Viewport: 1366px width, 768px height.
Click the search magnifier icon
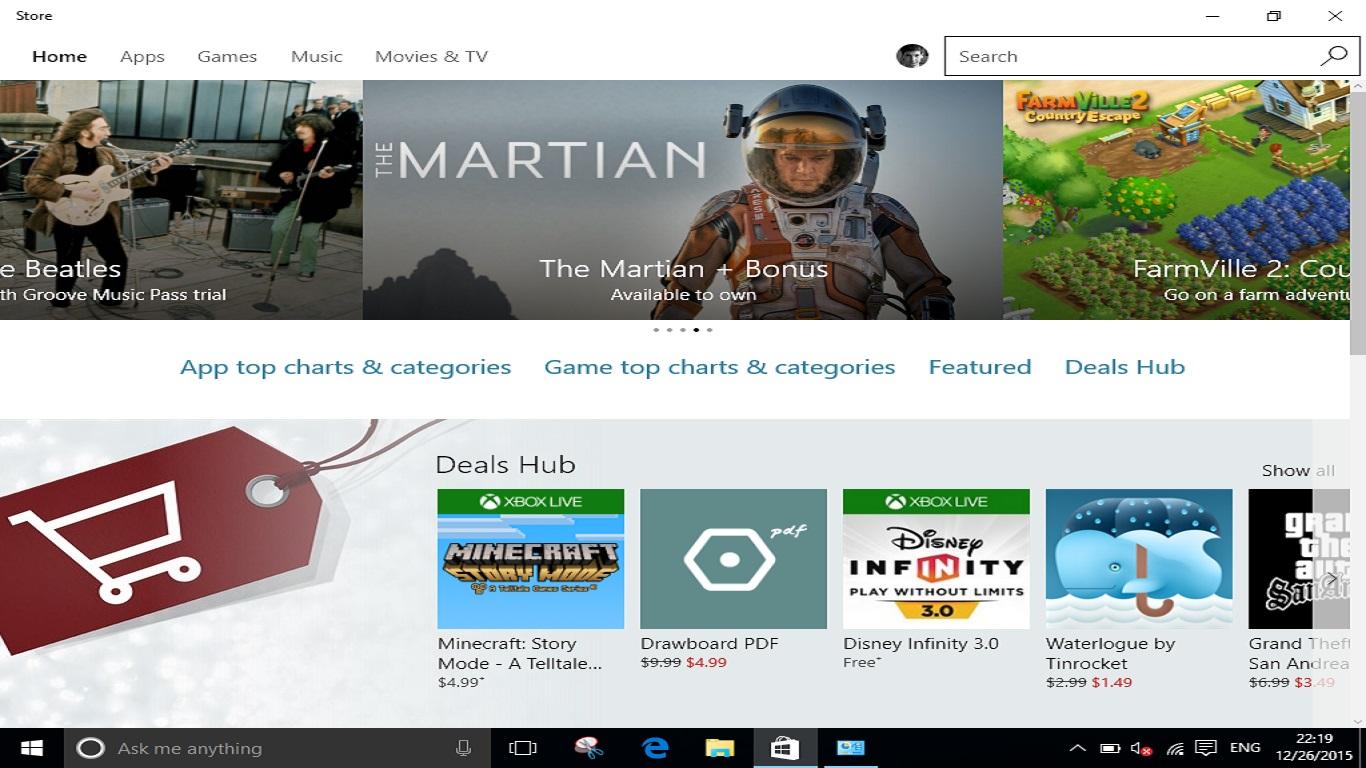pyautogui.click(x=1334, y=56)
